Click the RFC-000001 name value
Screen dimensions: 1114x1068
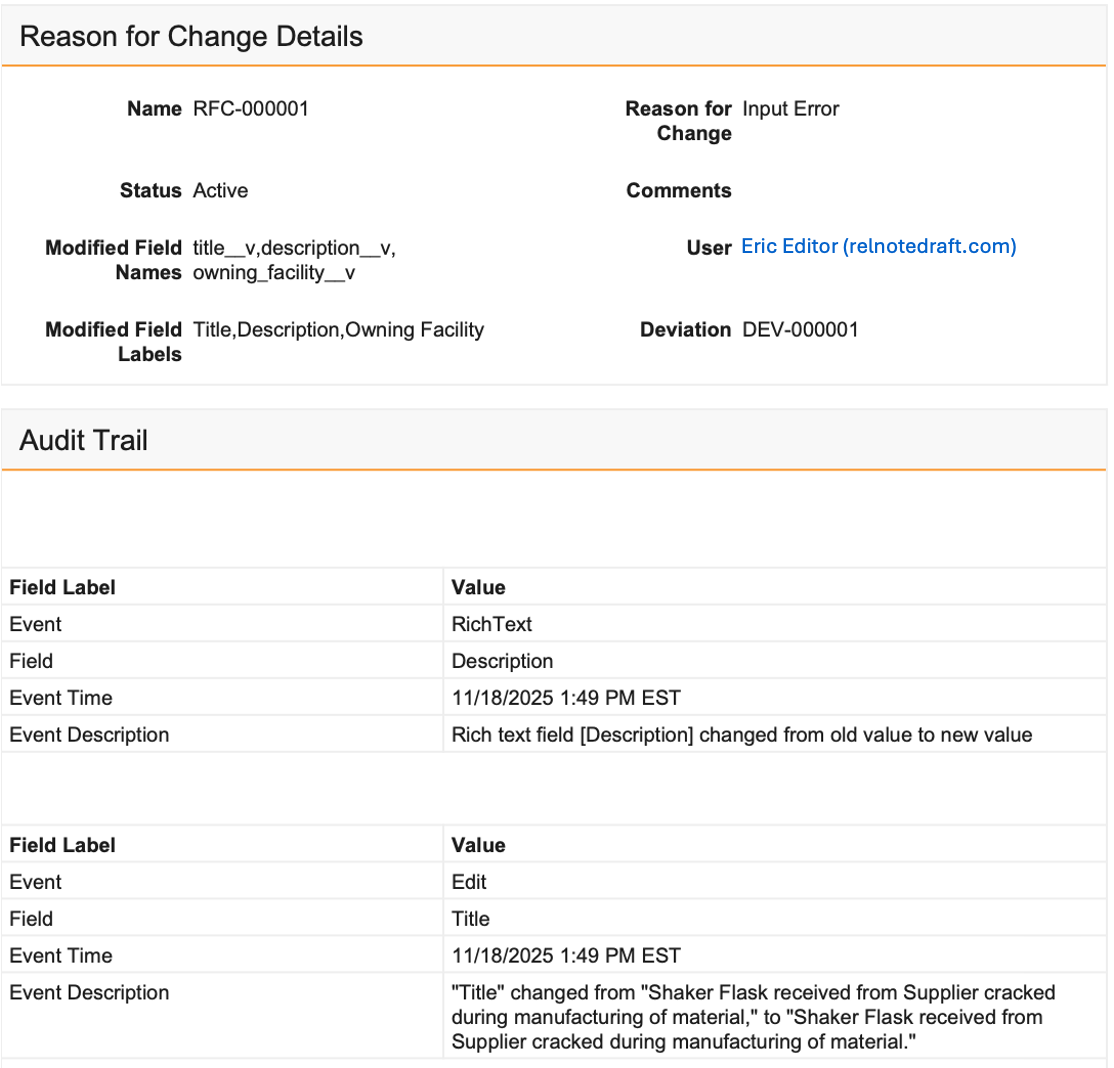pos(251,109)
